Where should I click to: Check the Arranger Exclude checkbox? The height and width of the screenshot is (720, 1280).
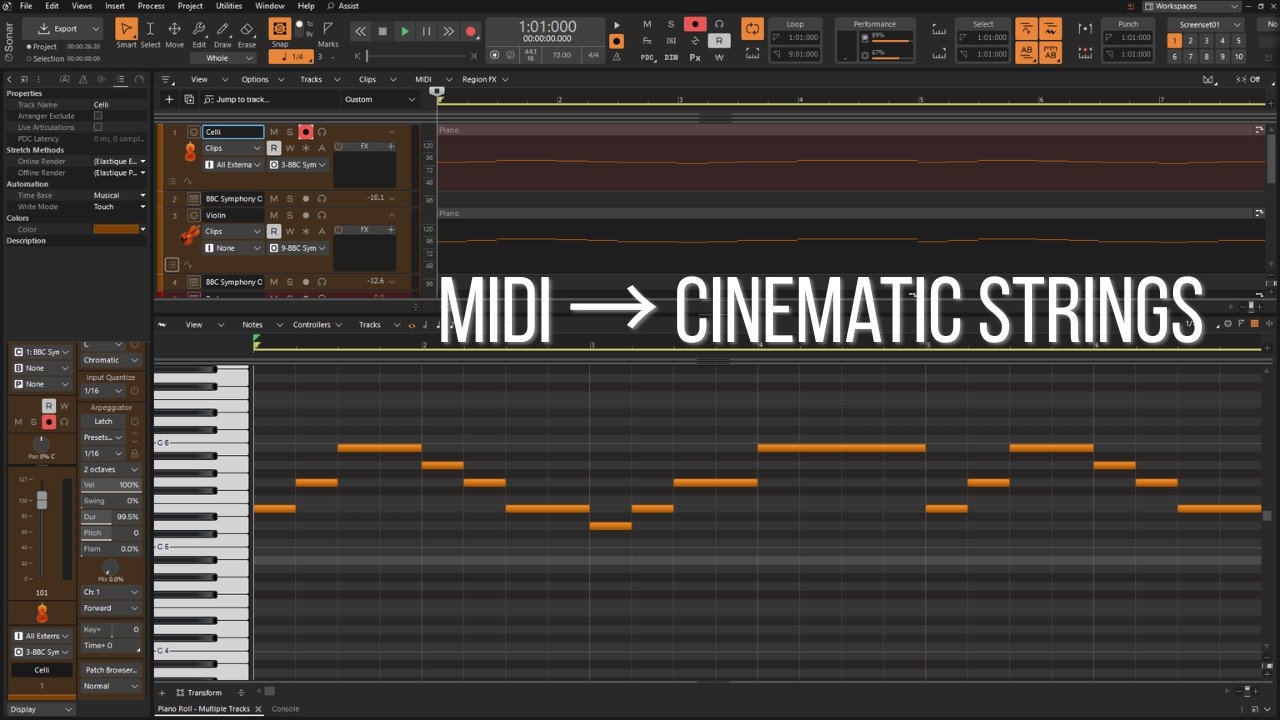pyautogui.click(x=98, y=116)
